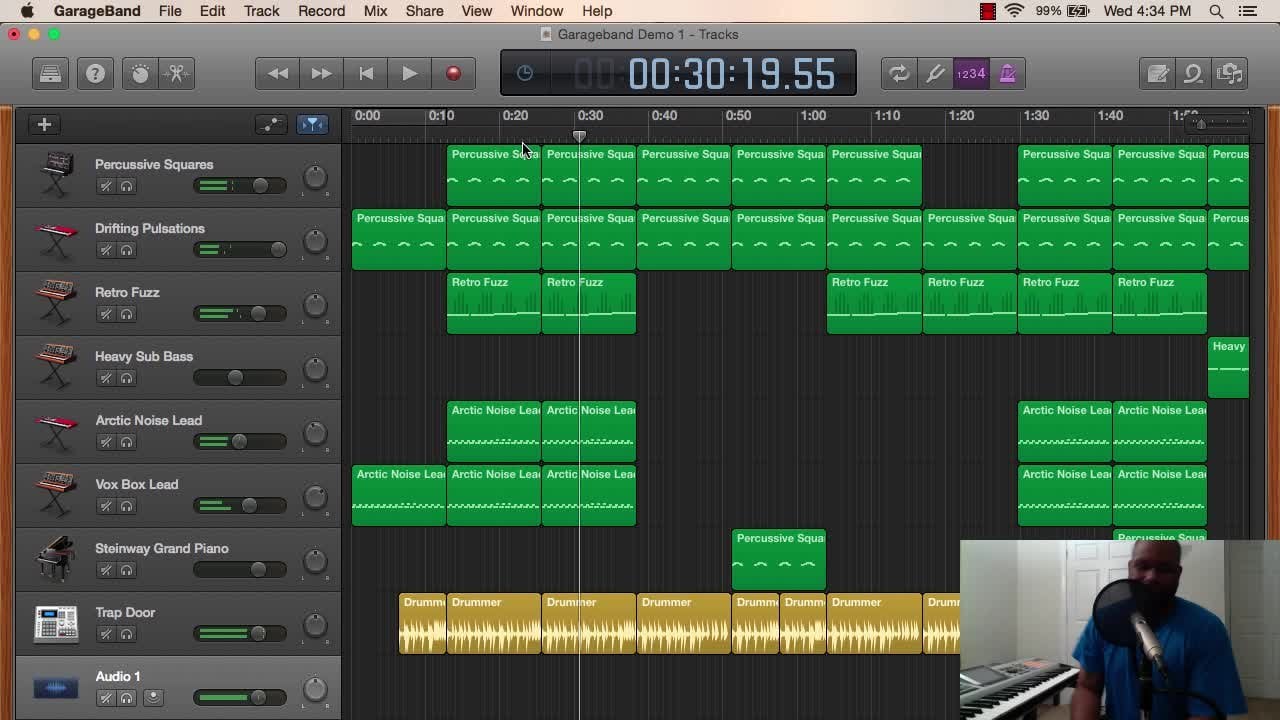Toggle the 1234 count-in button
Image resolution: width=1280 pixels, height=720 pixels.
point(971,74)
